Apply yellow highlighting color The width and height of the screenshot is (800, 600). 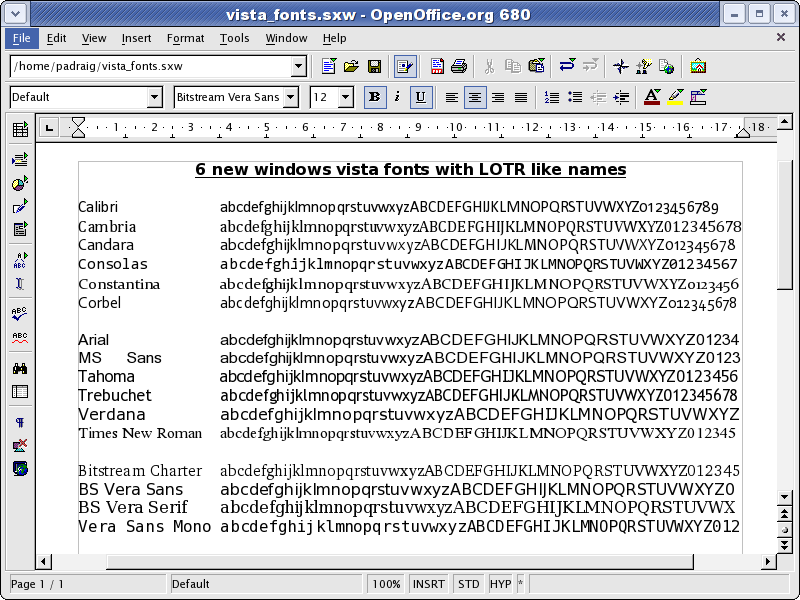tap(675, 97)
